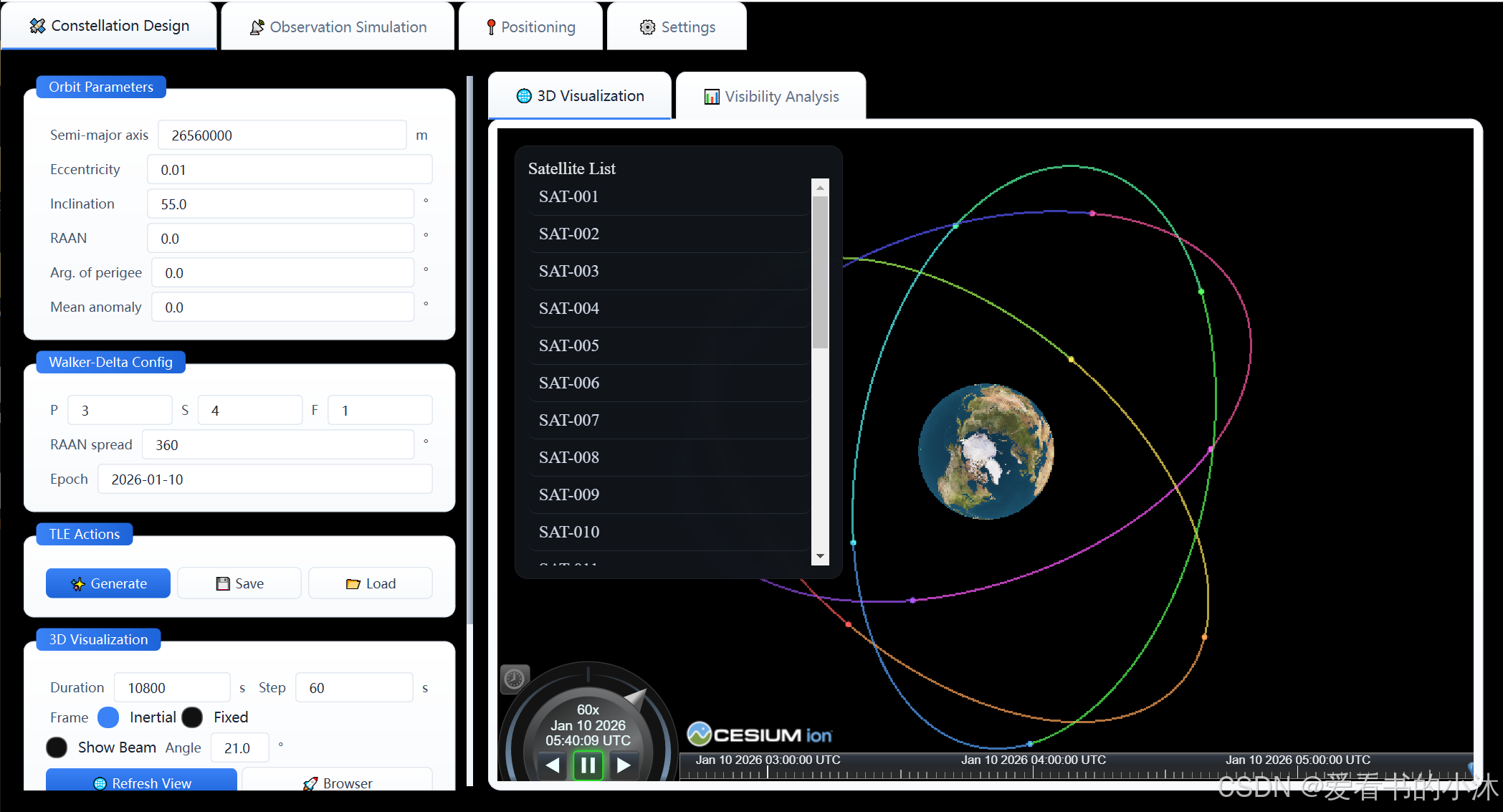Switch to Visibility Analysis tab

point(771,96)
